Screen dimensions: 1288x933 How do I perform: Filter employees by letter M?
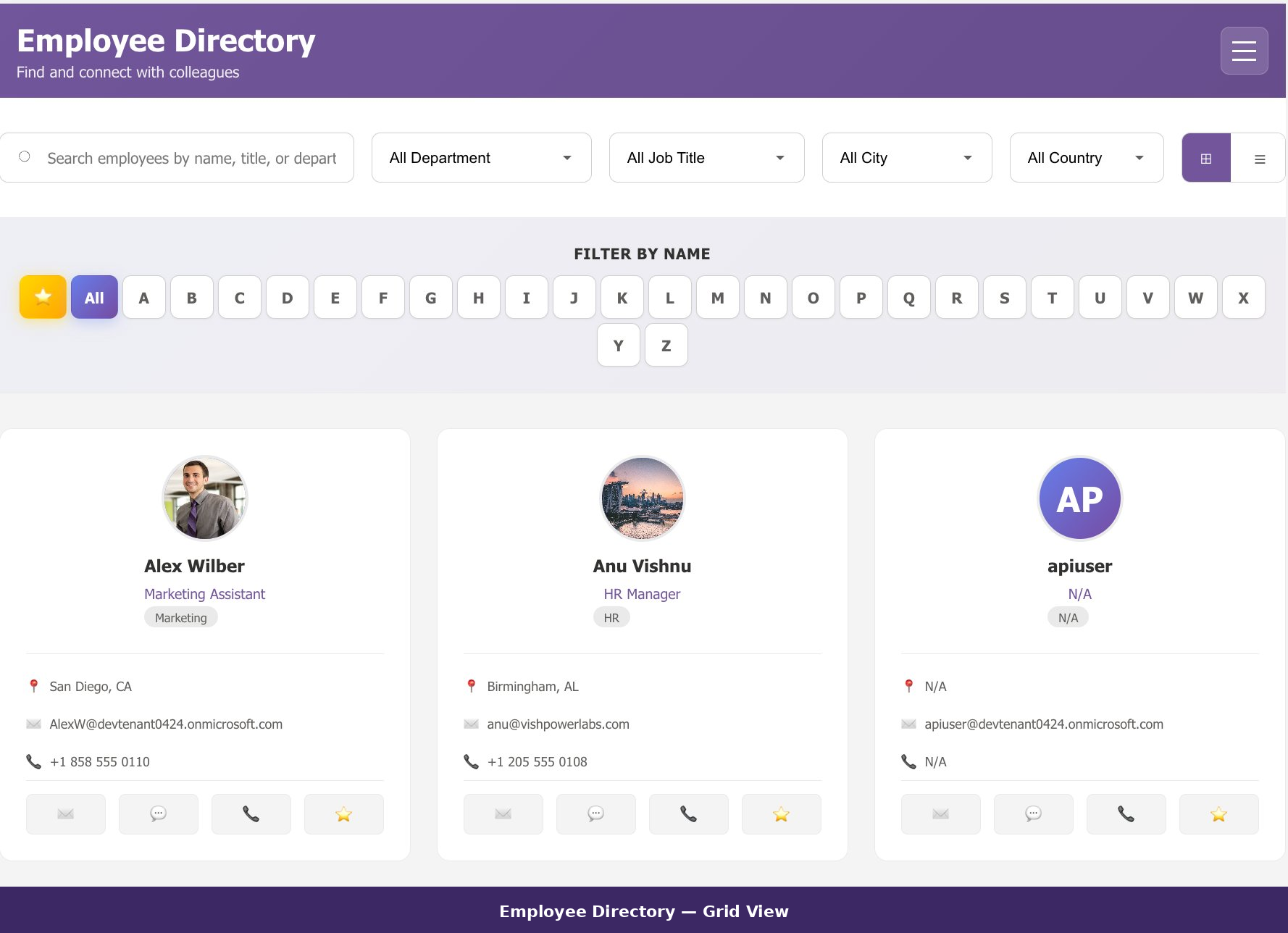click(x=718, y=297)
